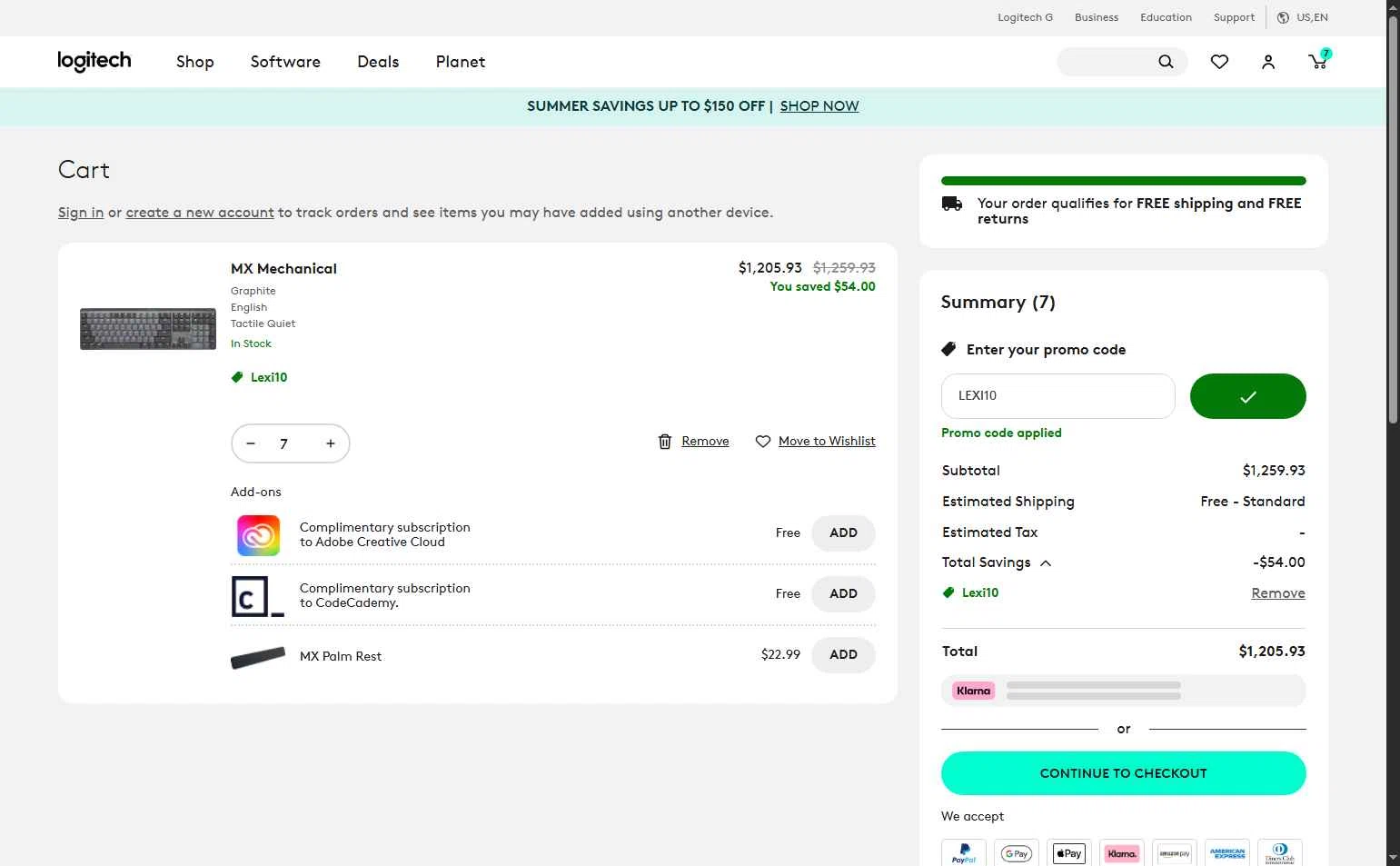
Task: Click CONTINUE TO CHECKOUT button
Action: pyautogui.click(x=1124, y=773)
